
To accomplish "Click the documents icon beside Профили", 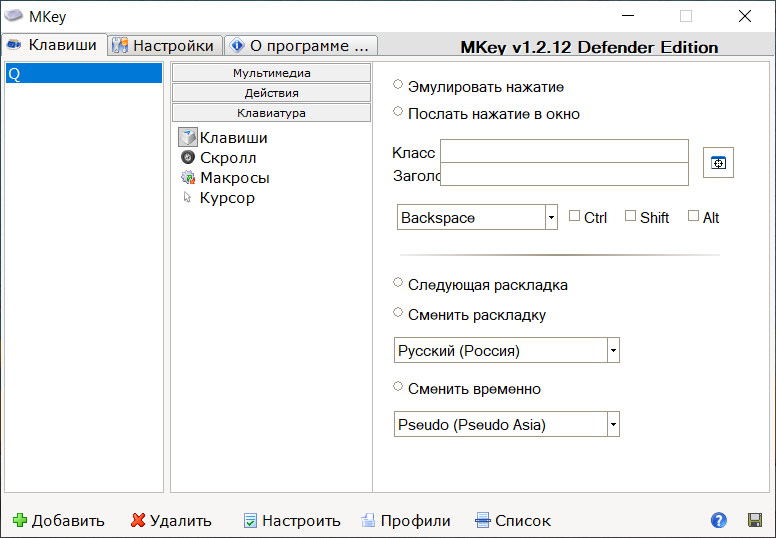I will pyautogui.click(x=368, y=520).
